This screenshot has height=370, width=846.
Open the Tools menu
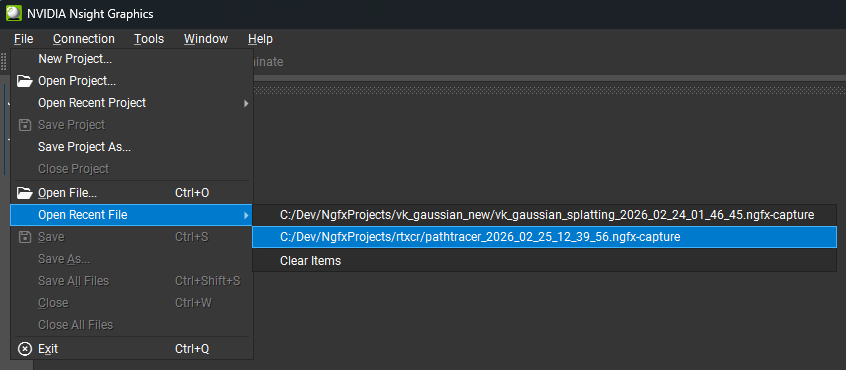coord(149,39)
